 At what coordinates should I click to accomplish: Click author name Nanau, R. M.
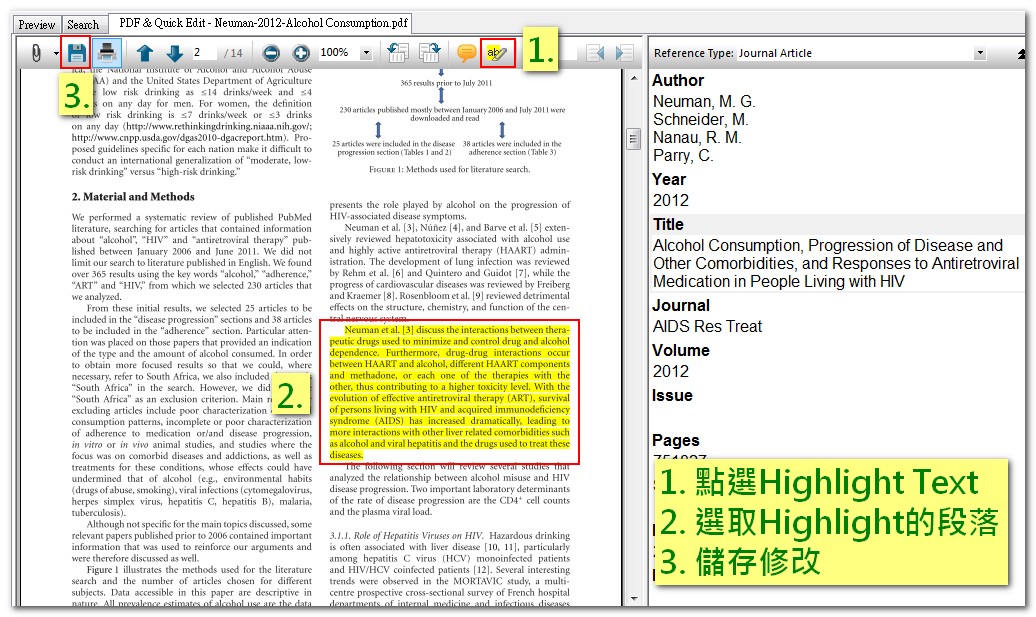click(697, 137)
